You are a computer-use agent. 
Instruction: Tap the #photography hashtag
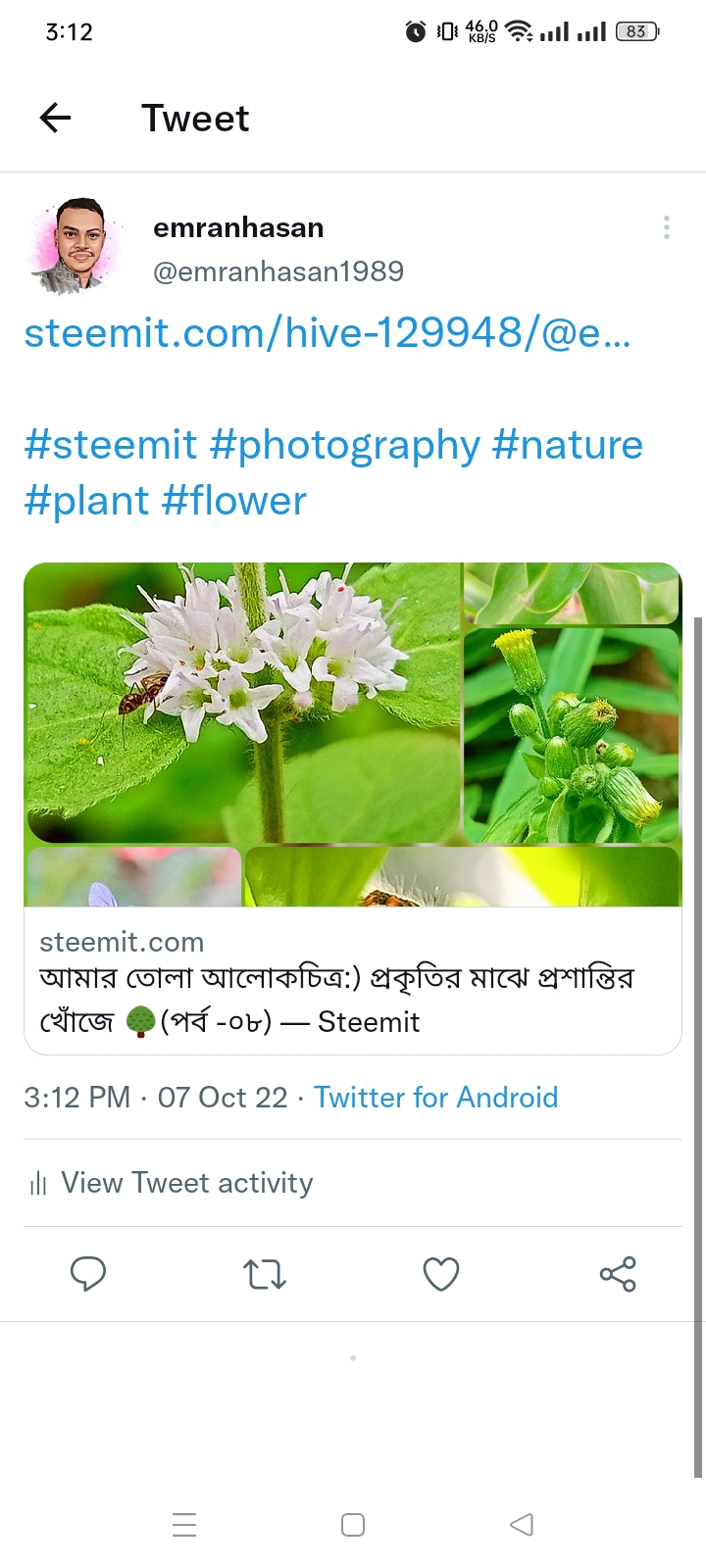point(344,445)
